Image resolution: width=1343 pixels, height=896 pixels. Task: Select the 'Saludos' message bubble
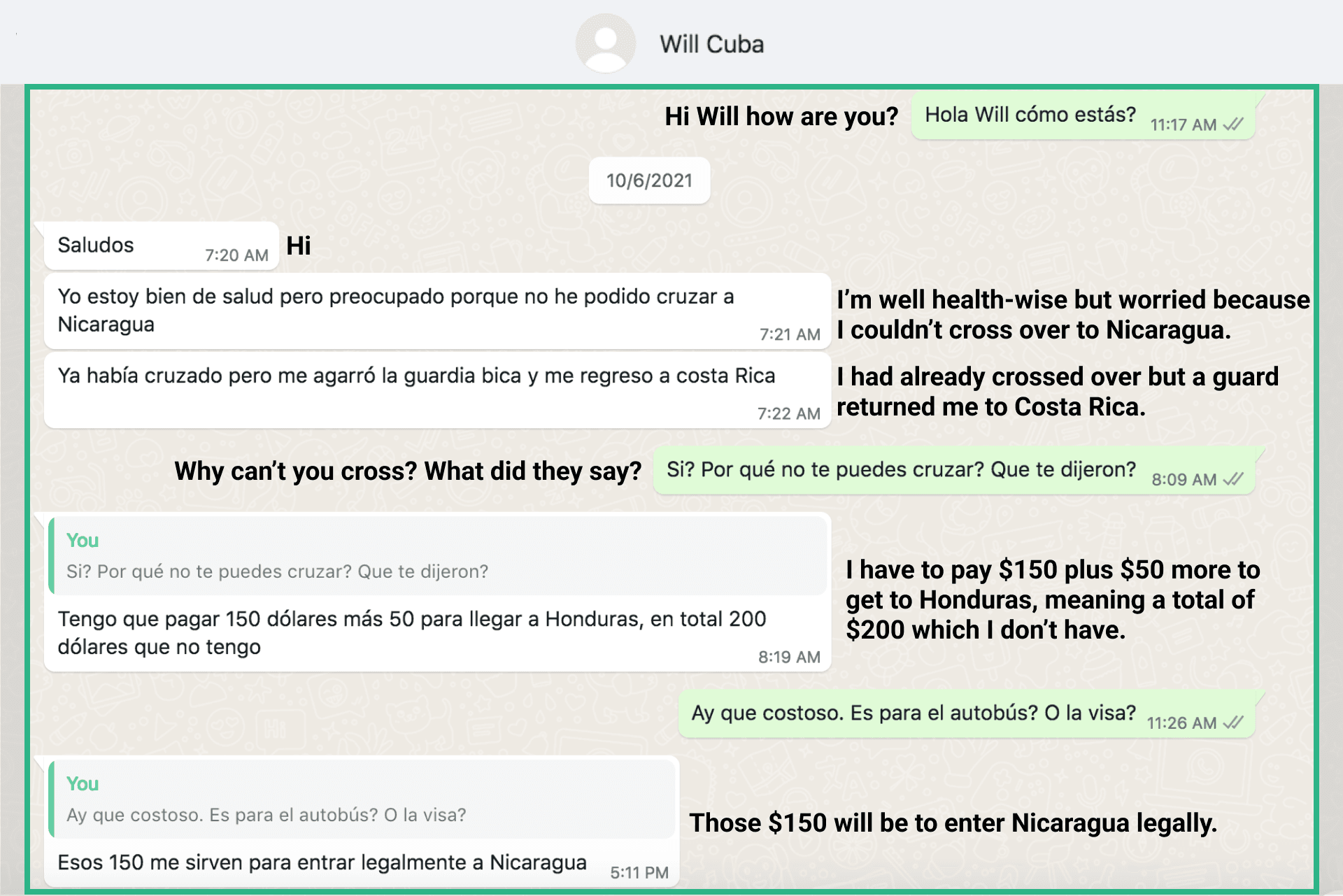point(162,246)
